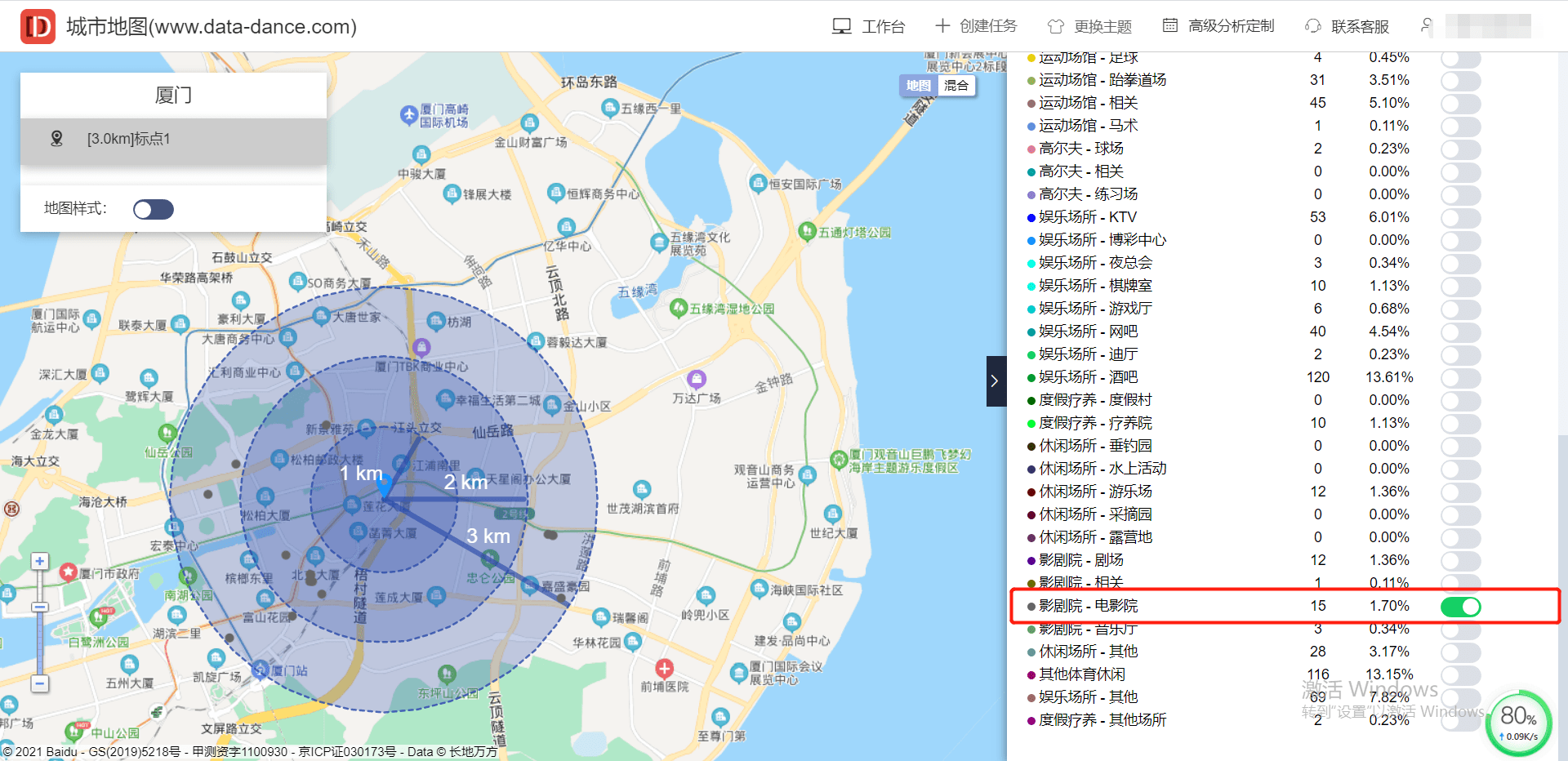Screen dimensions: 1568x761
Task: Click the 高级分析定制 calendar icon
Action: (1170, 26)
